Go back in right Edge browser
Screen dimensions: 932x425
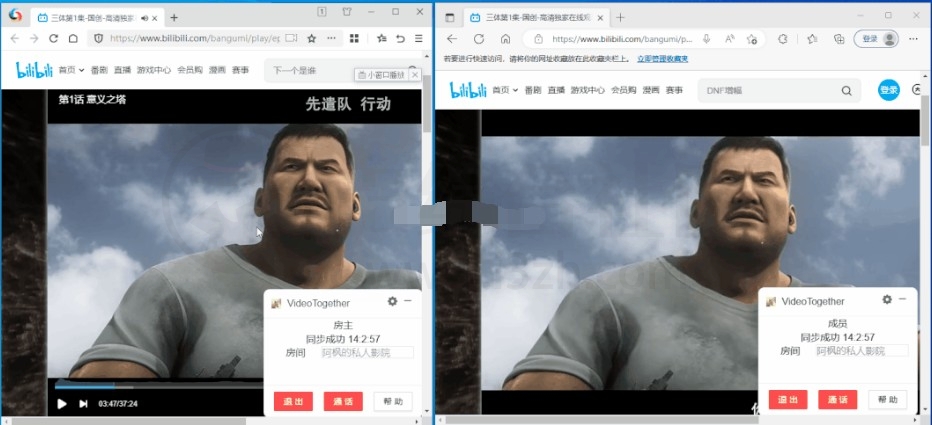[x=452, y=39]
